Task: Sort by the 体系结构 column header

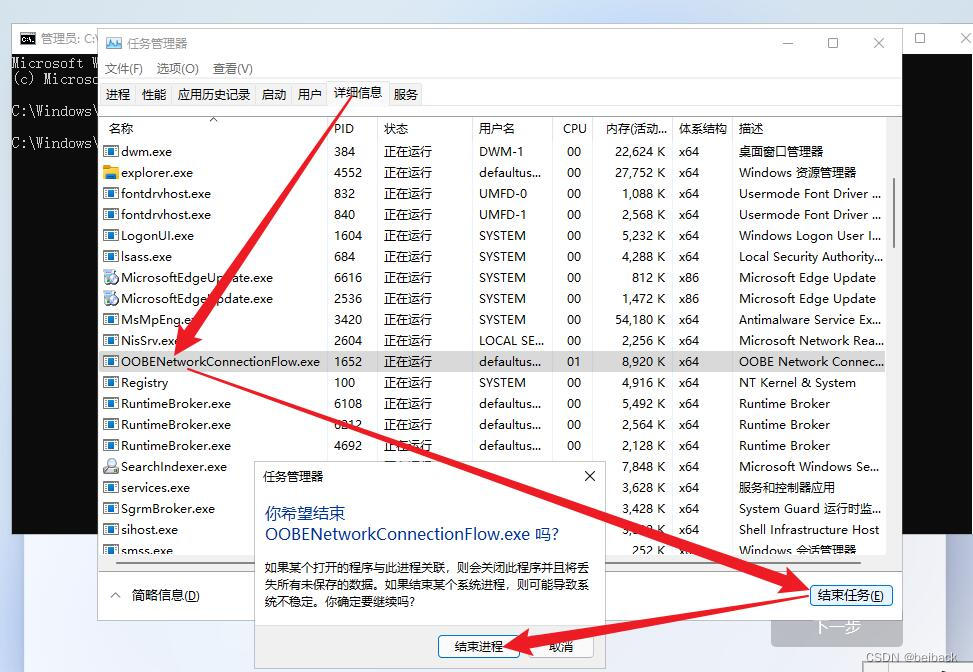Action: [x=702, y=128]
